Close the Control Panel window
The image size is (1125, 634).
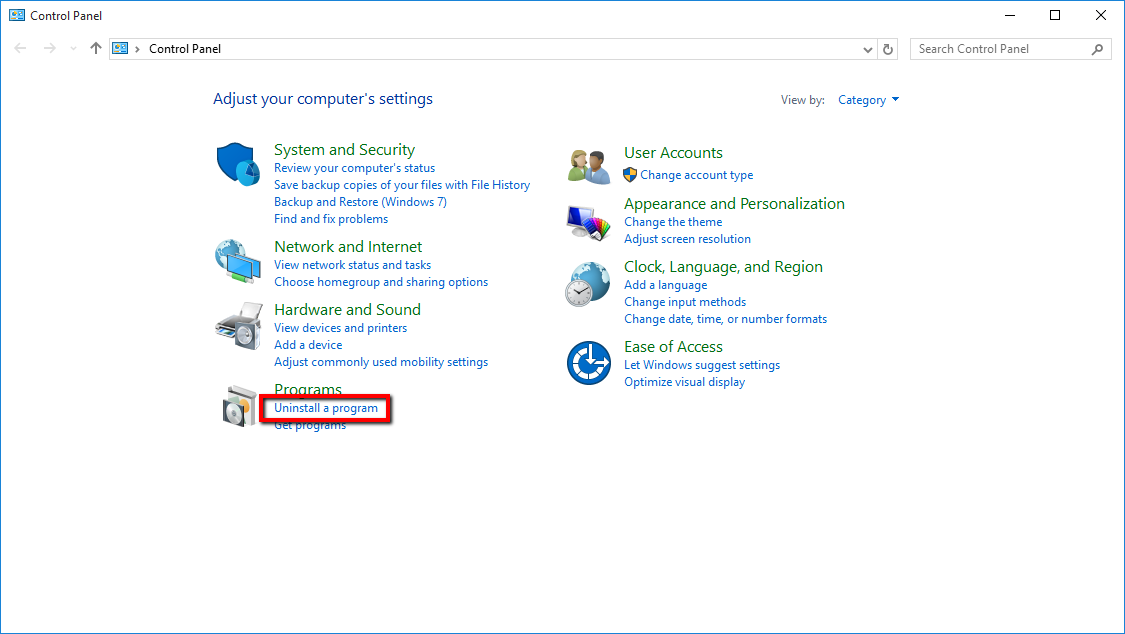click(1101, 15)
